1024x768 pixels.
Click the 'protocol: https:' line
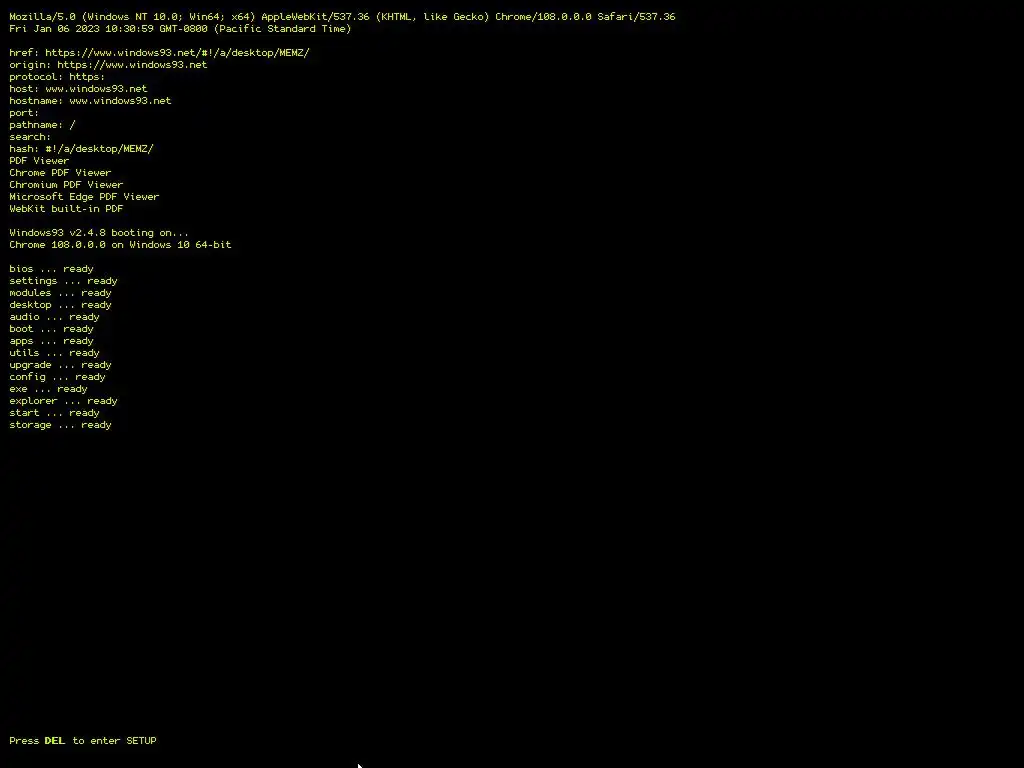click(57, 77)
